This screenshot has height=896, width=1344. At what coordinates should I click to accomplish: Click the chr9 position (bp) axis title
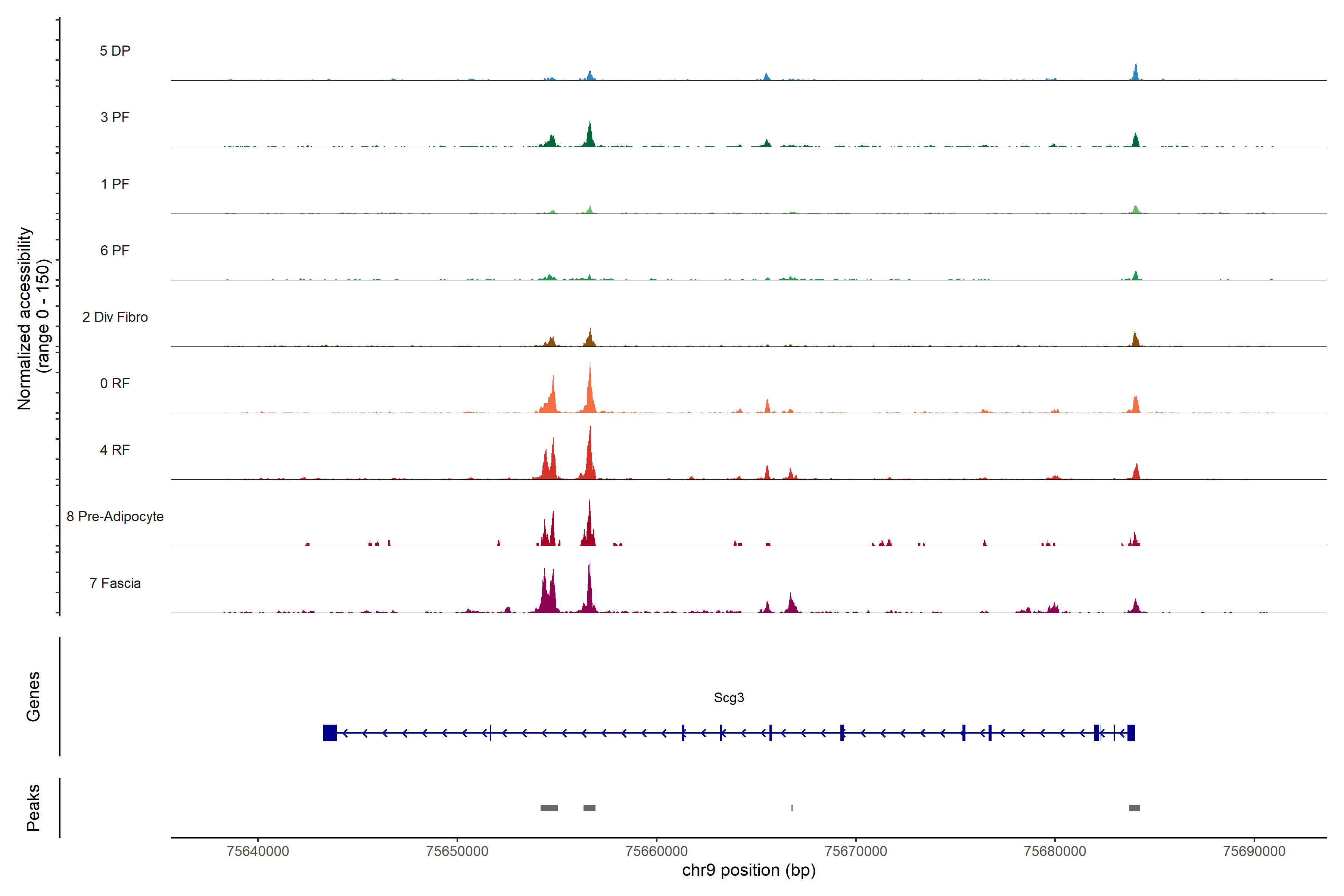click(x=749, y=870)
